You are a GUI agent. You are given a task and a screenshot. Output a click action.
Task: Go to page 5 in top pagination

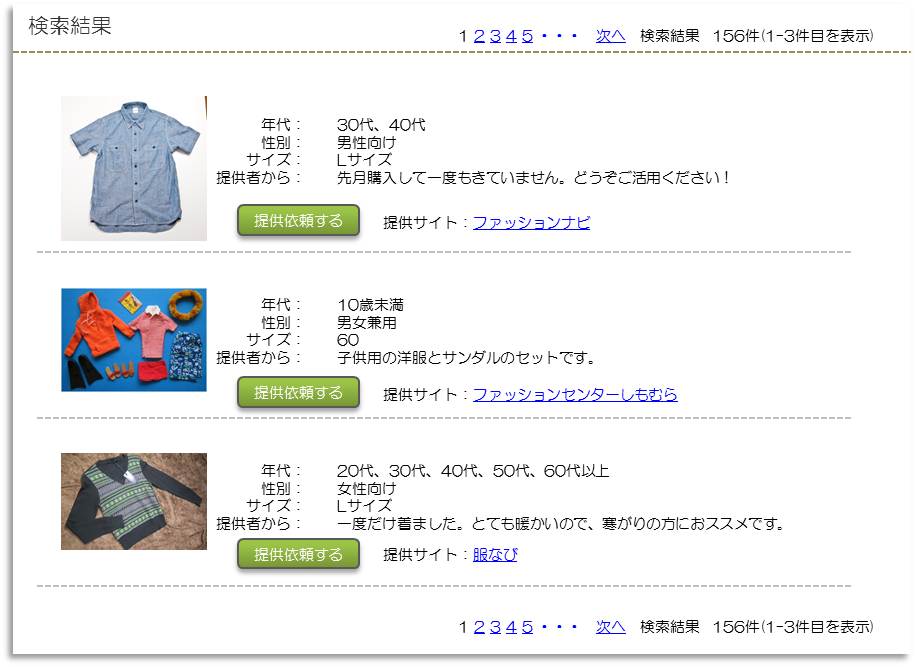coord(528,36)
